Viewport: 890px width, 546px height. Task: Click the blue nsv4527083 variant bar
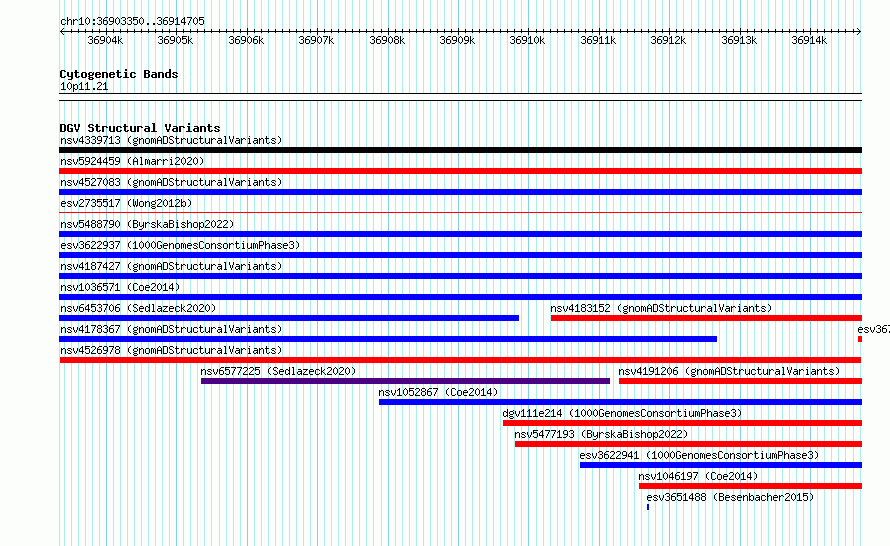point(460,192)
